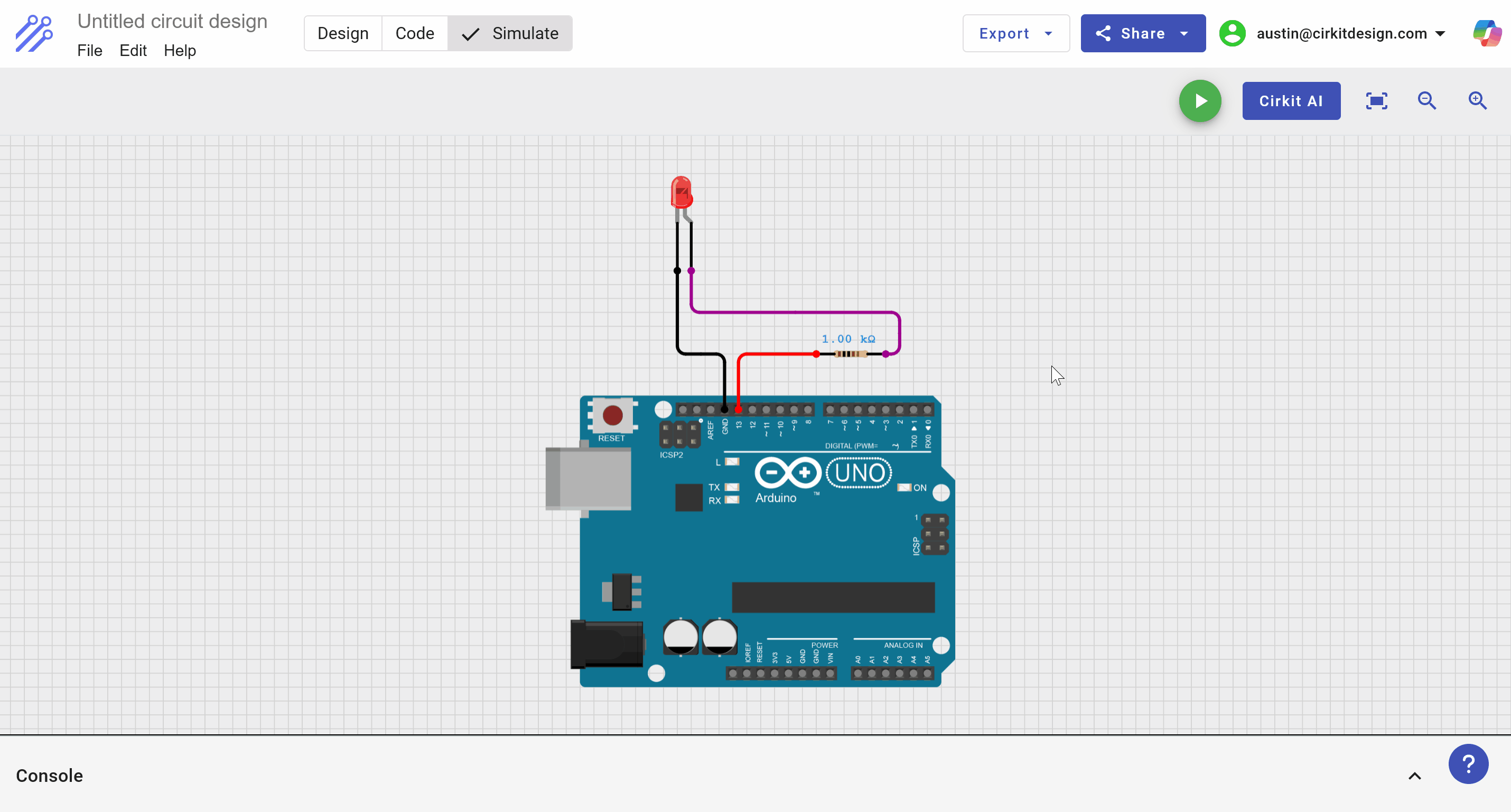Click the Arduino RESET button

612,415
